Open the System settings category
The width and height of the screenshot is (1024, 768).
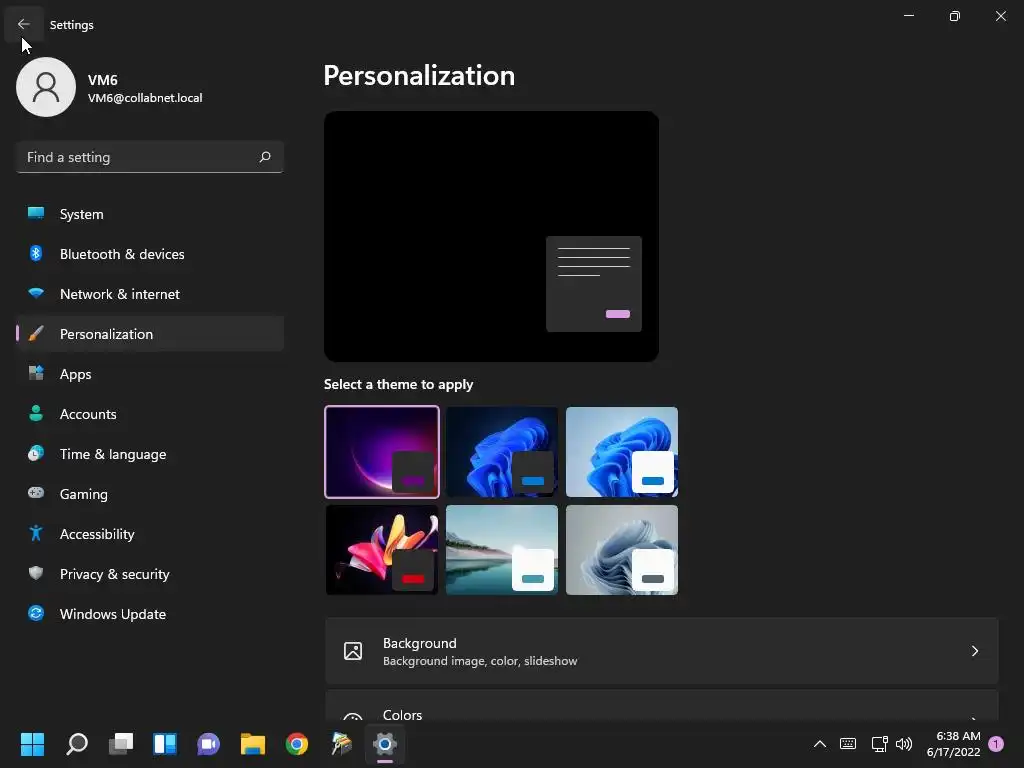tap(150, 214)
